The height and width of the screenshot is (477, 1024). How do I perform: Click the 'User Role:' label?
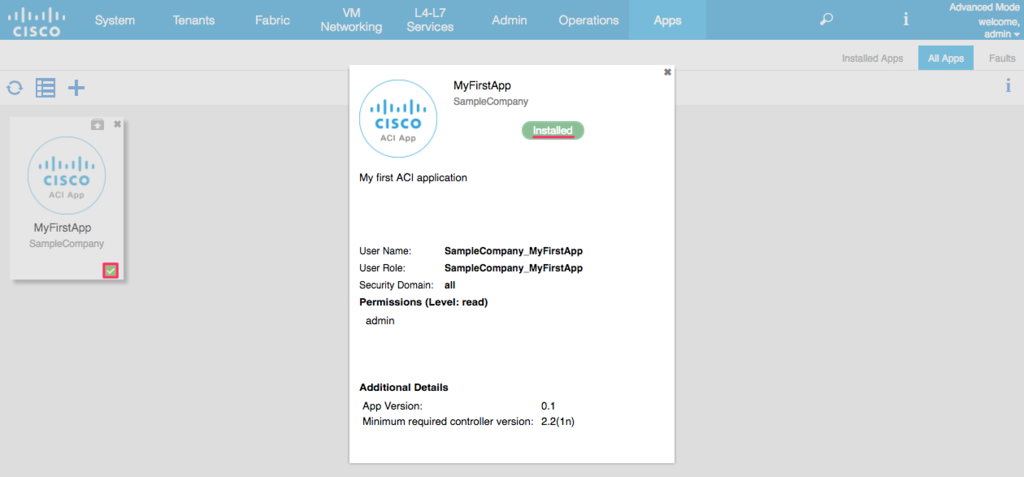(383, 268)
